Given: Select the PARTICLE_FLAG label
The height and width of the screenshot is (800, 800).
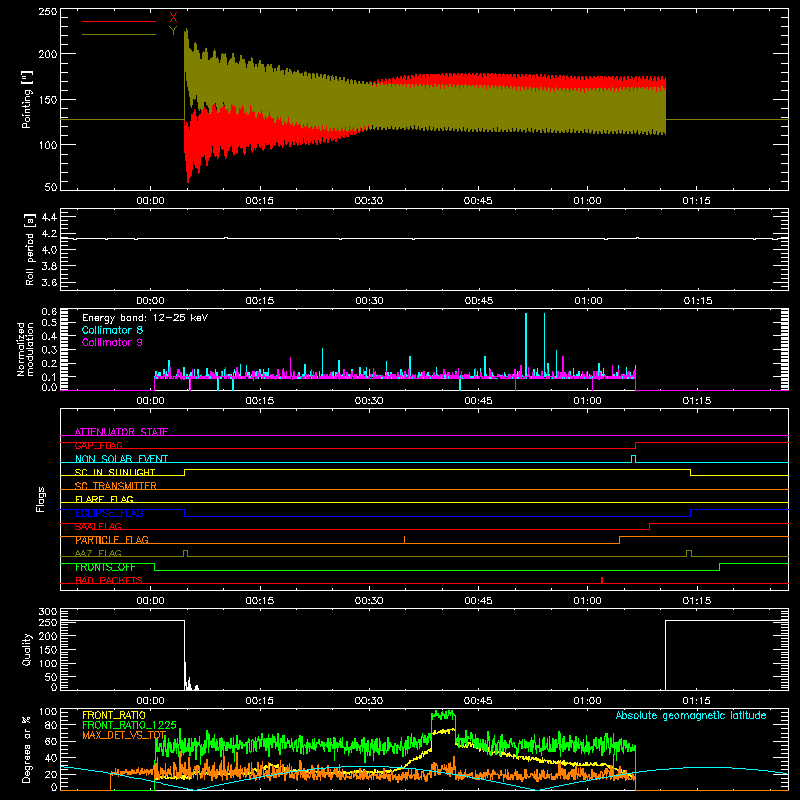Looking at the screenshot, I should tap(112, 540).
